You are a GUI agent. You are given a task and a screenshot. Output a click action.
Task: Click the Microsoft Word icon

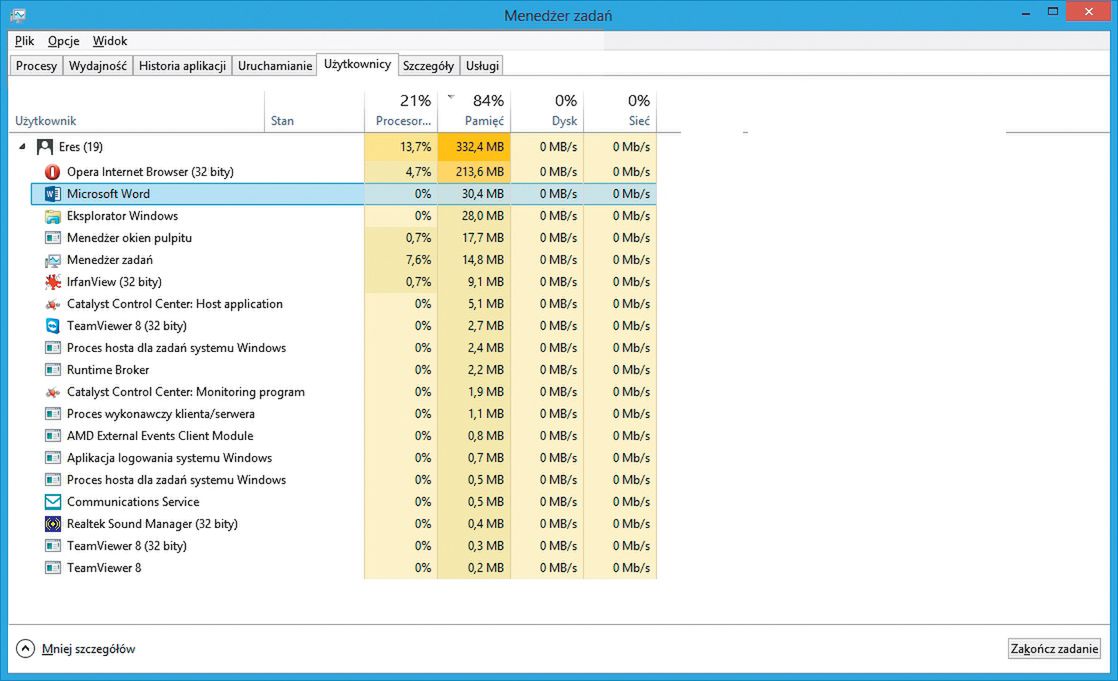(53, 194)
